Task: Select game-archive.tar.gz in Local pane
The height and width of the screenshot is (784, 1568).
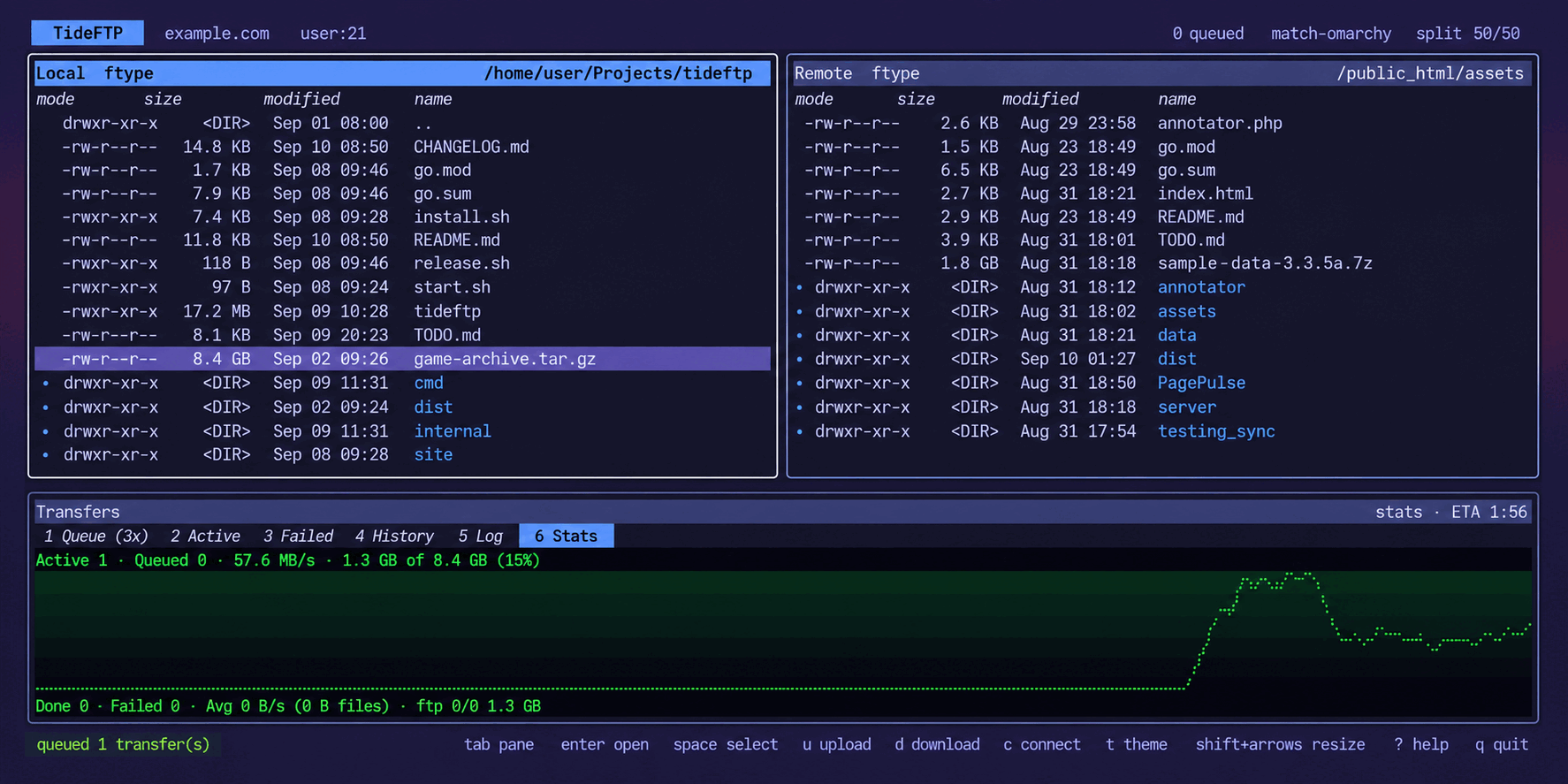Action: point(402,359)
